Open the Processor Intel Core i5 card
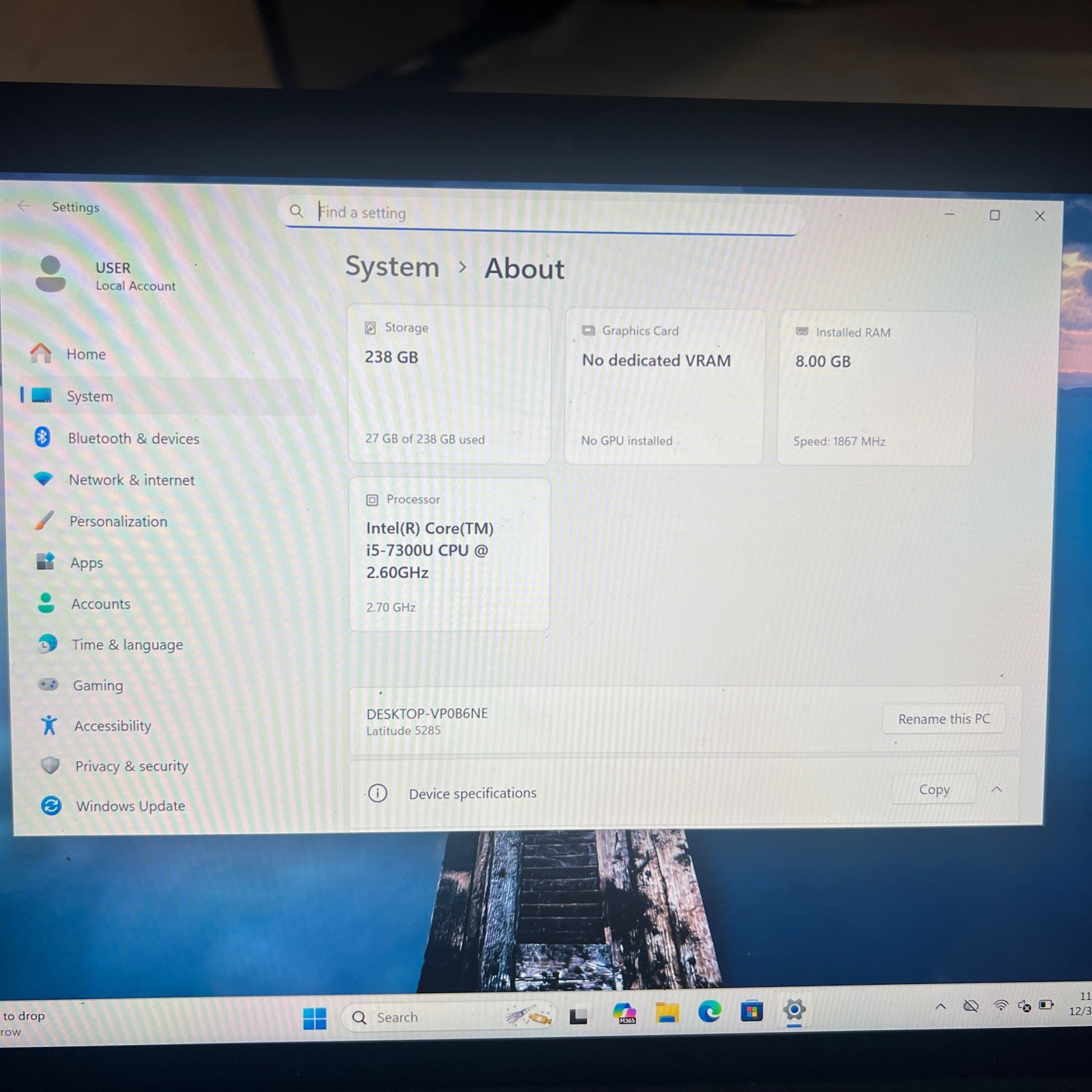This screenshot has width=1092, height=1092. tap(449, 554)
